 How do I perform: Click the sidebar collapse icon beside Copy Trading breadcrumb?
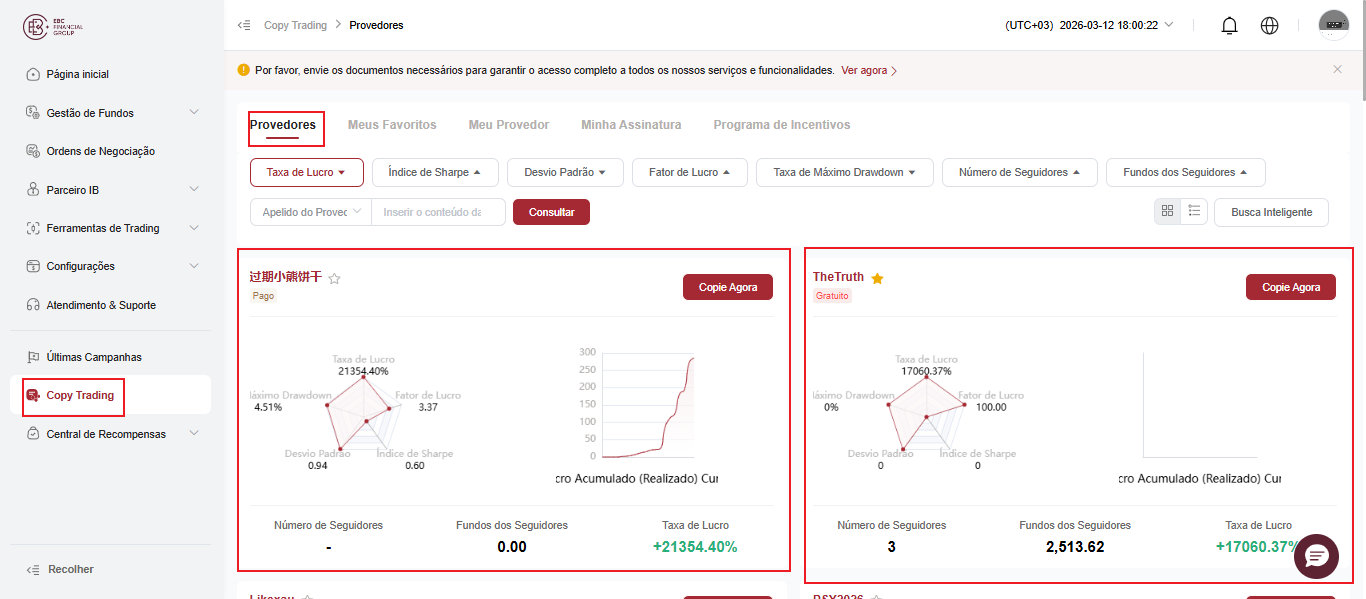244,25
